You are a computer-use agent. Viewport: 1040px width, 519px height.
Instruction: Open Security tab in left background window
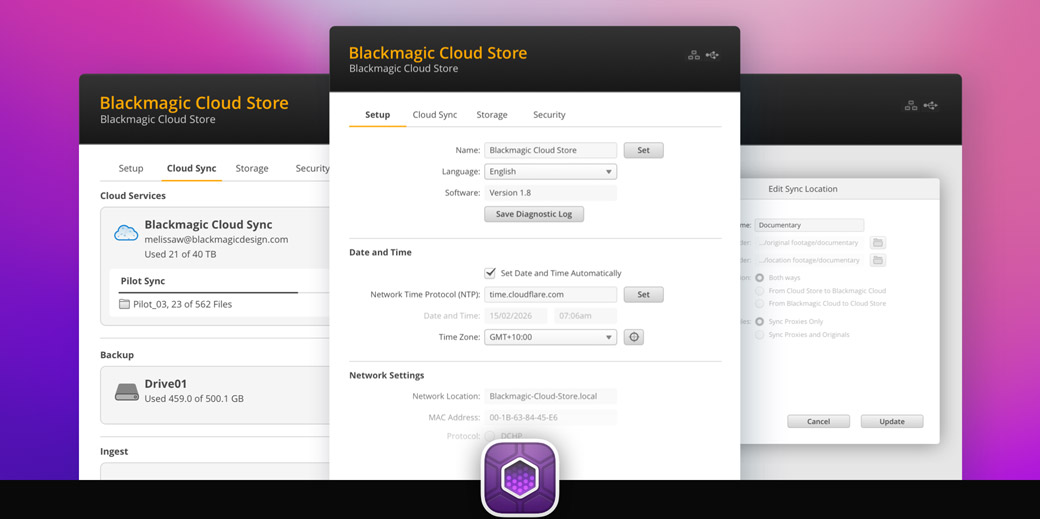[x=312, y=169]
